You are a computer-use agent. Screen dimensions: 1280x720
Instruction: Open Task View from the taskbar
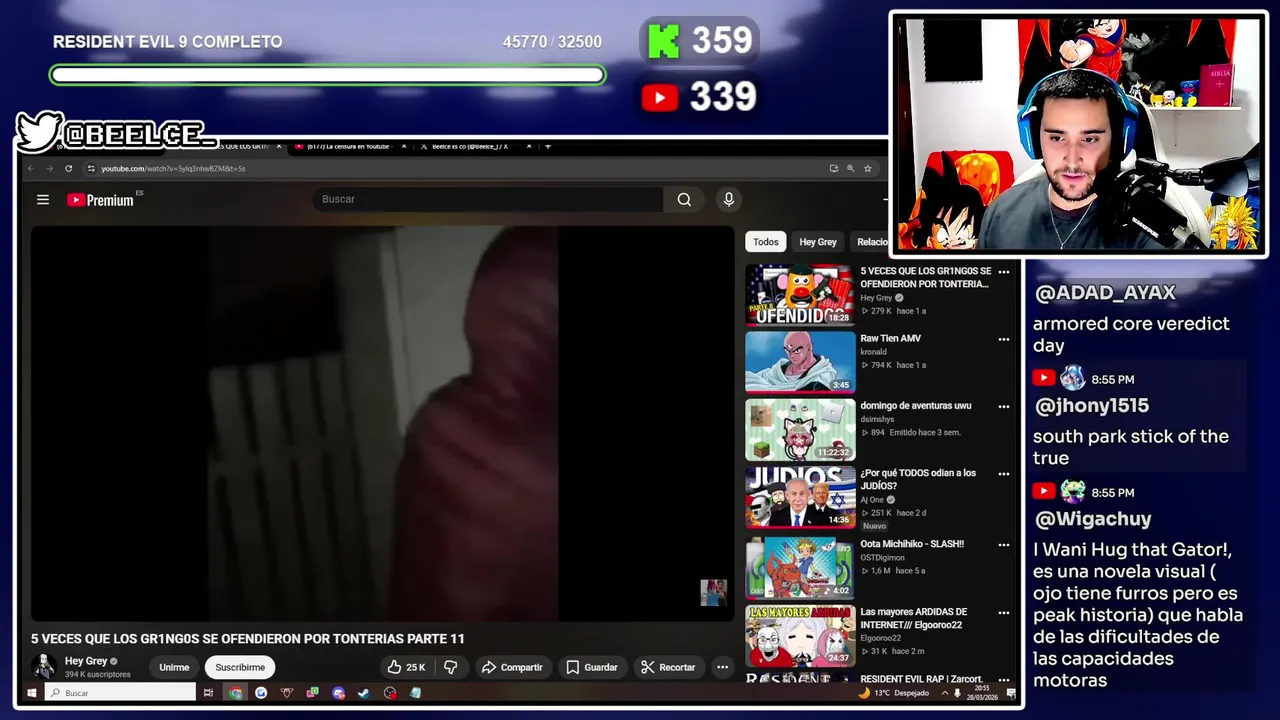click(208, 693)
